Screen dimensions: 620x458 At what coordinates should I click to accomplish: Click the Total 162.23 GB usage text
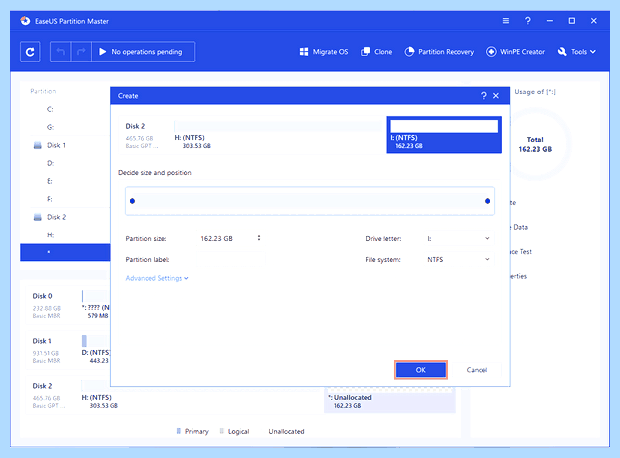click(x=535, y=144)
